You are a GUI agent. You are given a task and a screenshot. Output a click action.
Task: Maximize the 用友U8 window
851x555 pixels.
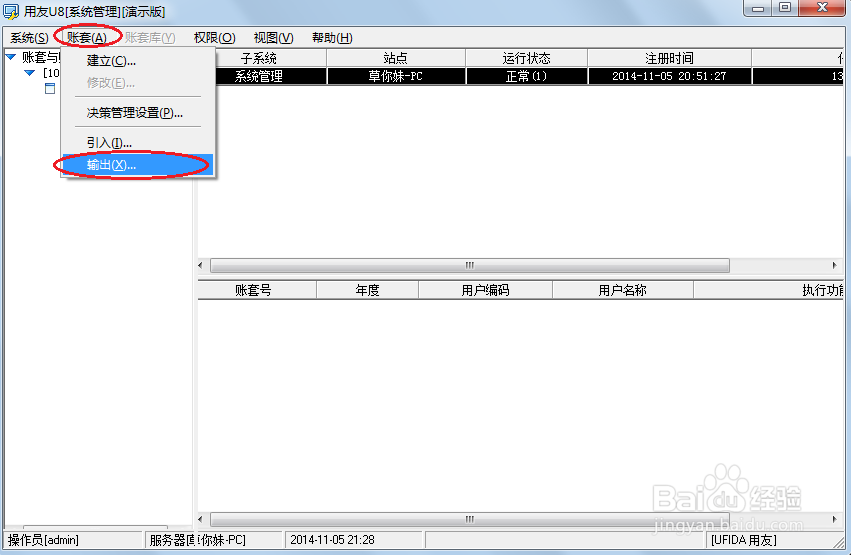(785, 8)
